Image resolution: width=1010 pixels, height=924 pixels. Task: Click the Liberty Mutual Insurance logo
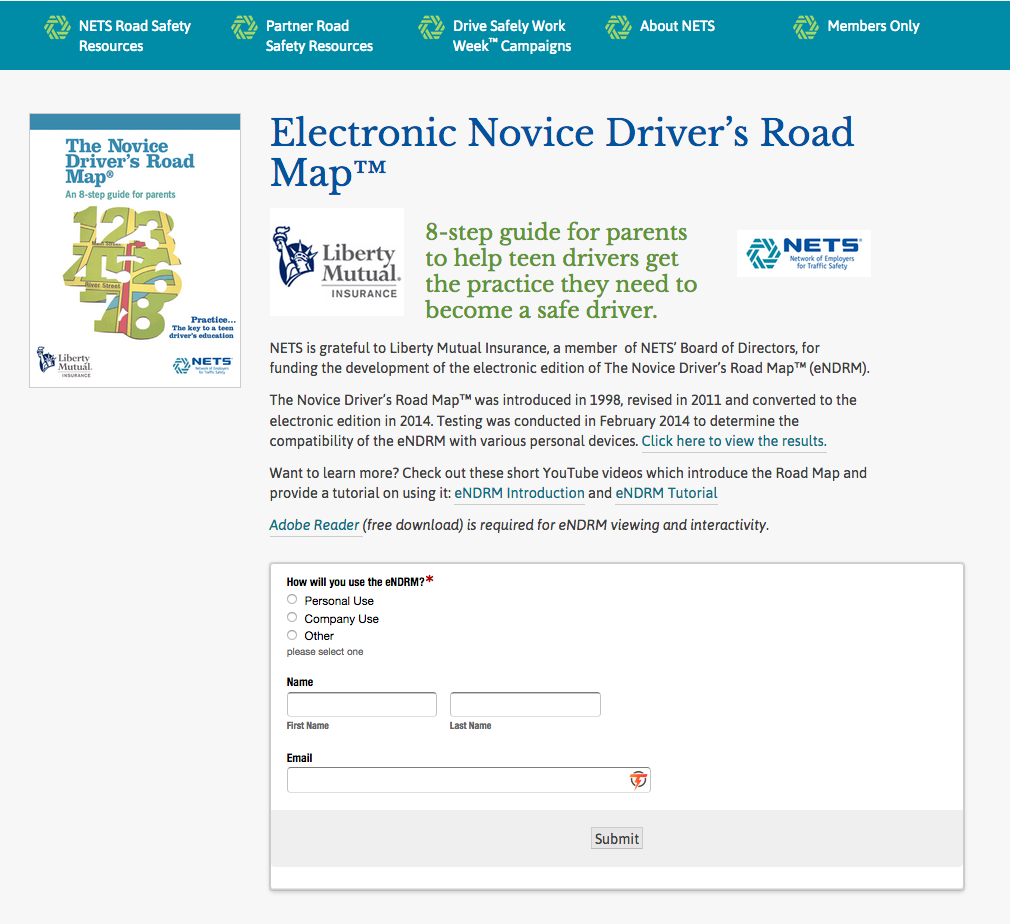coord(337,262)
